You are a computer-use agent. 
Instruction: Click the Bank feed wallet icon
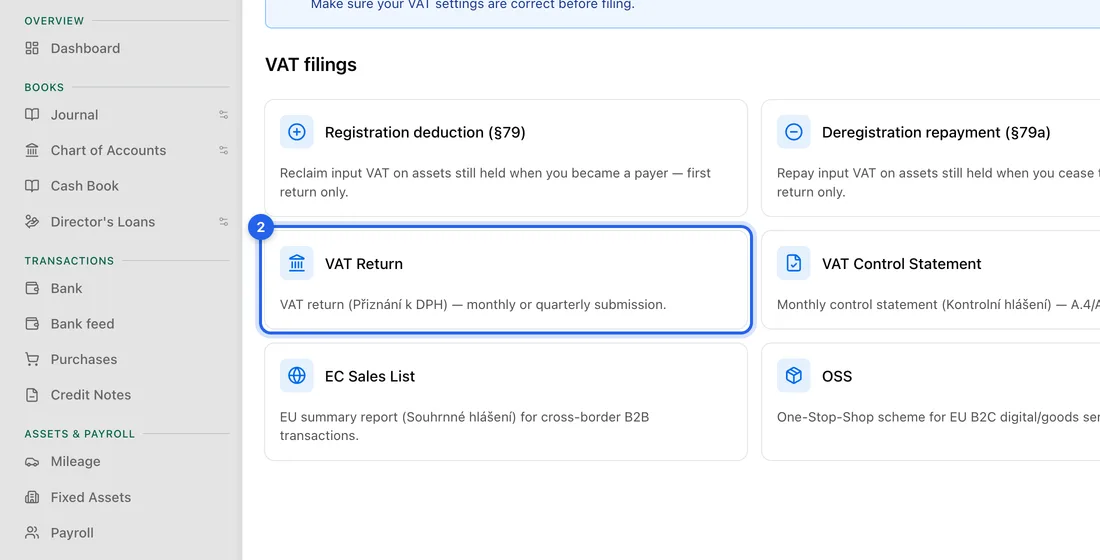pyautogui.click(x=32, y=324)
